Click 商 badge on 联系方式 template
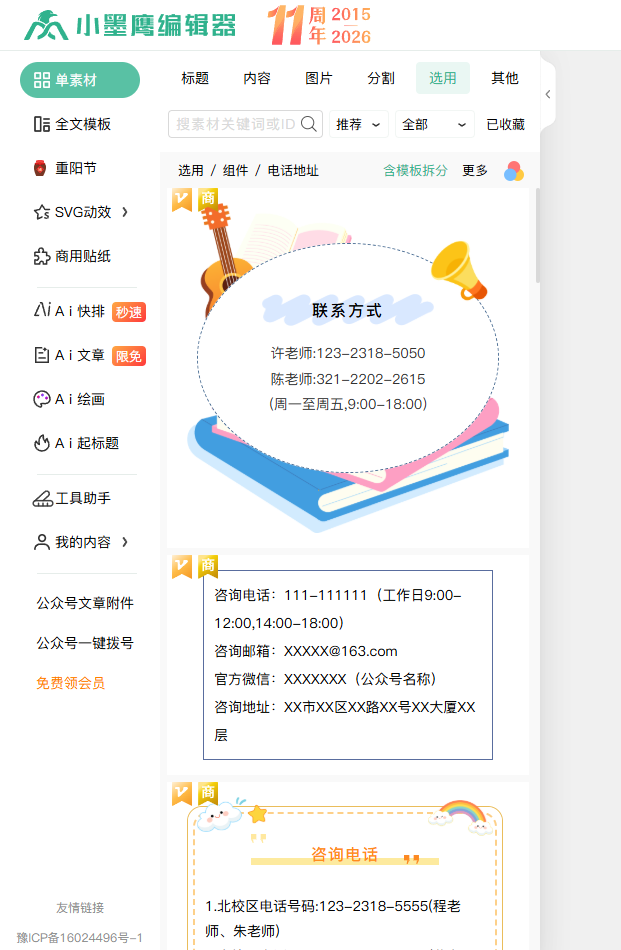Viewport: 621px width, 950px height. (208, 199)
